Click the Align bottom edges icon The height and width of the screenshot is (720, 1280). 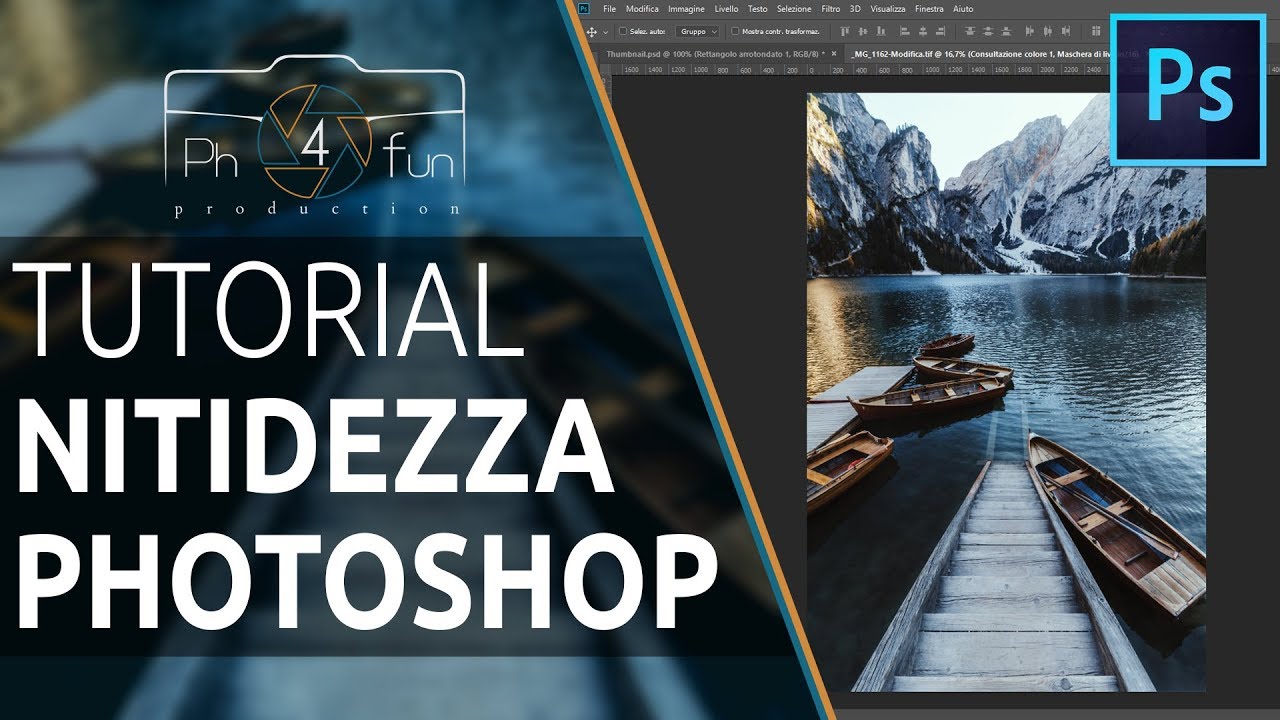[x=881, y=31]
